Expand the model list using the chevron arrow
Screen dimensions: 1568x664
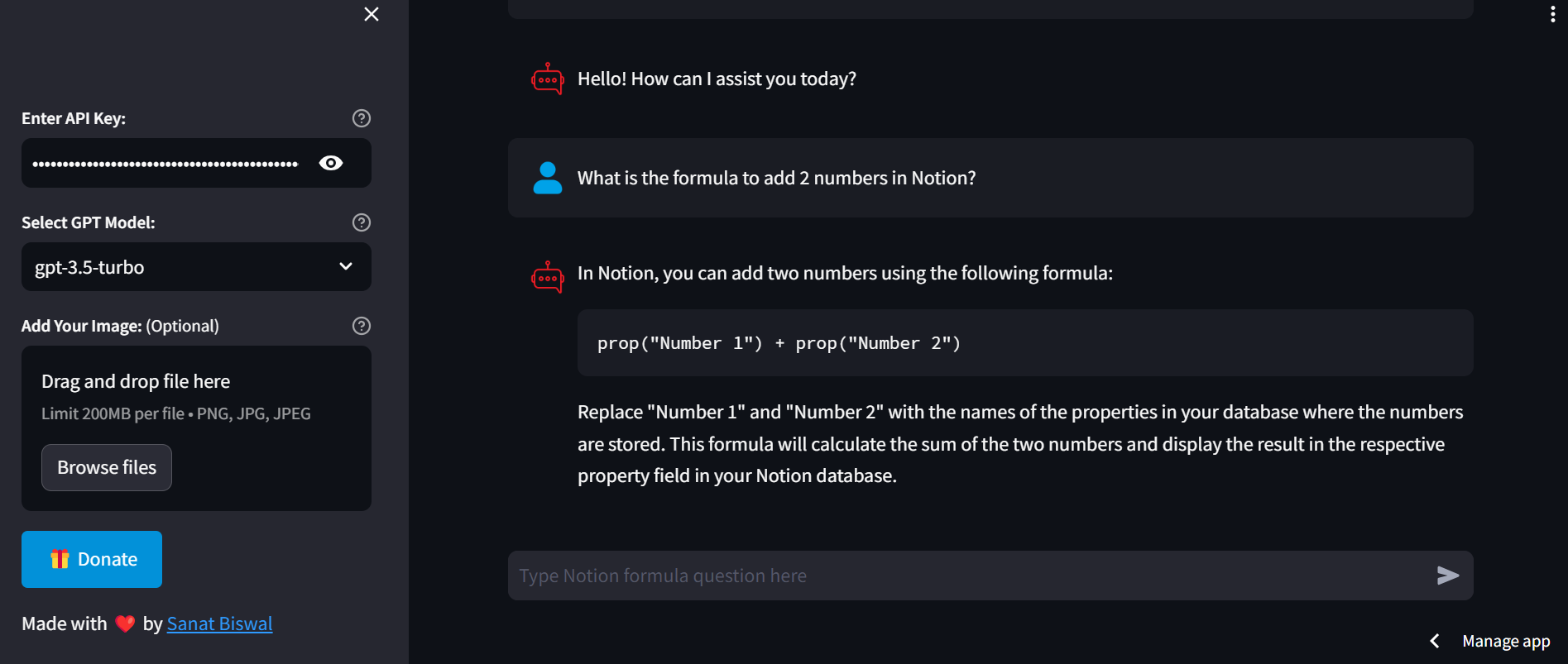tap(346, 266)
